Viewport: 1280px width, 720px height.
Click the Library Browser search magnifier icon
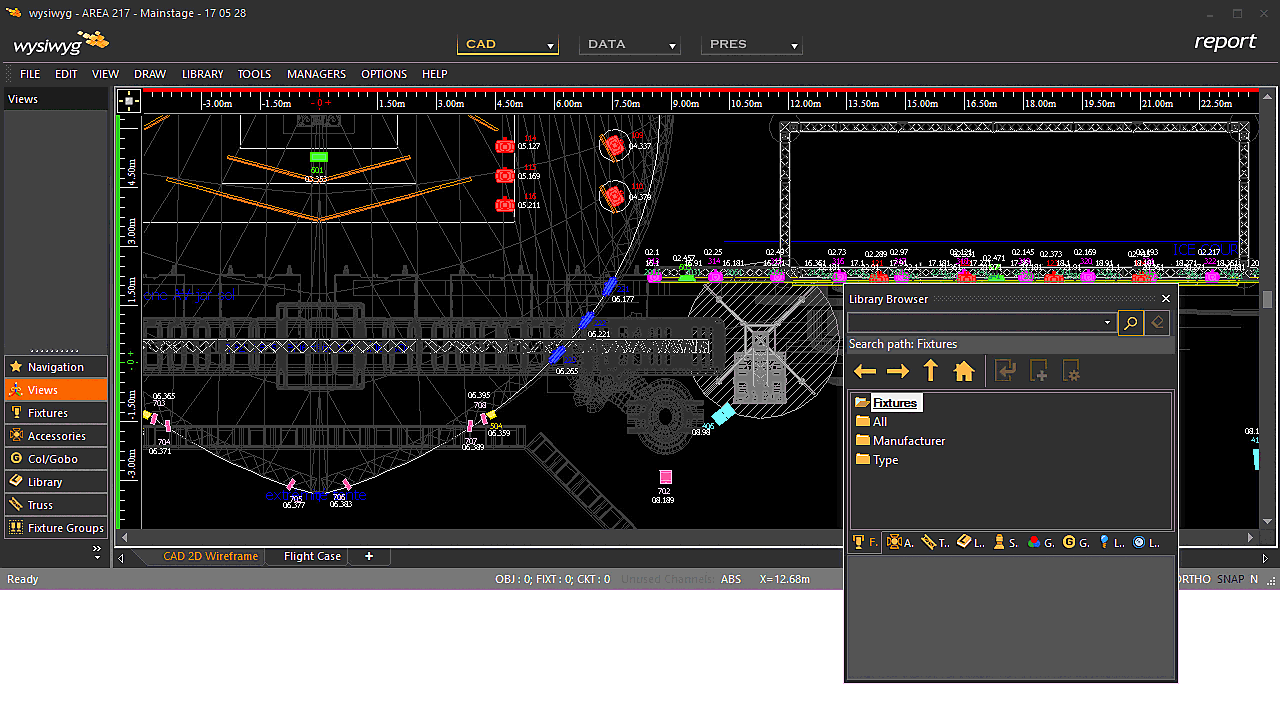pyautogui.click(x=1130, y=323)
